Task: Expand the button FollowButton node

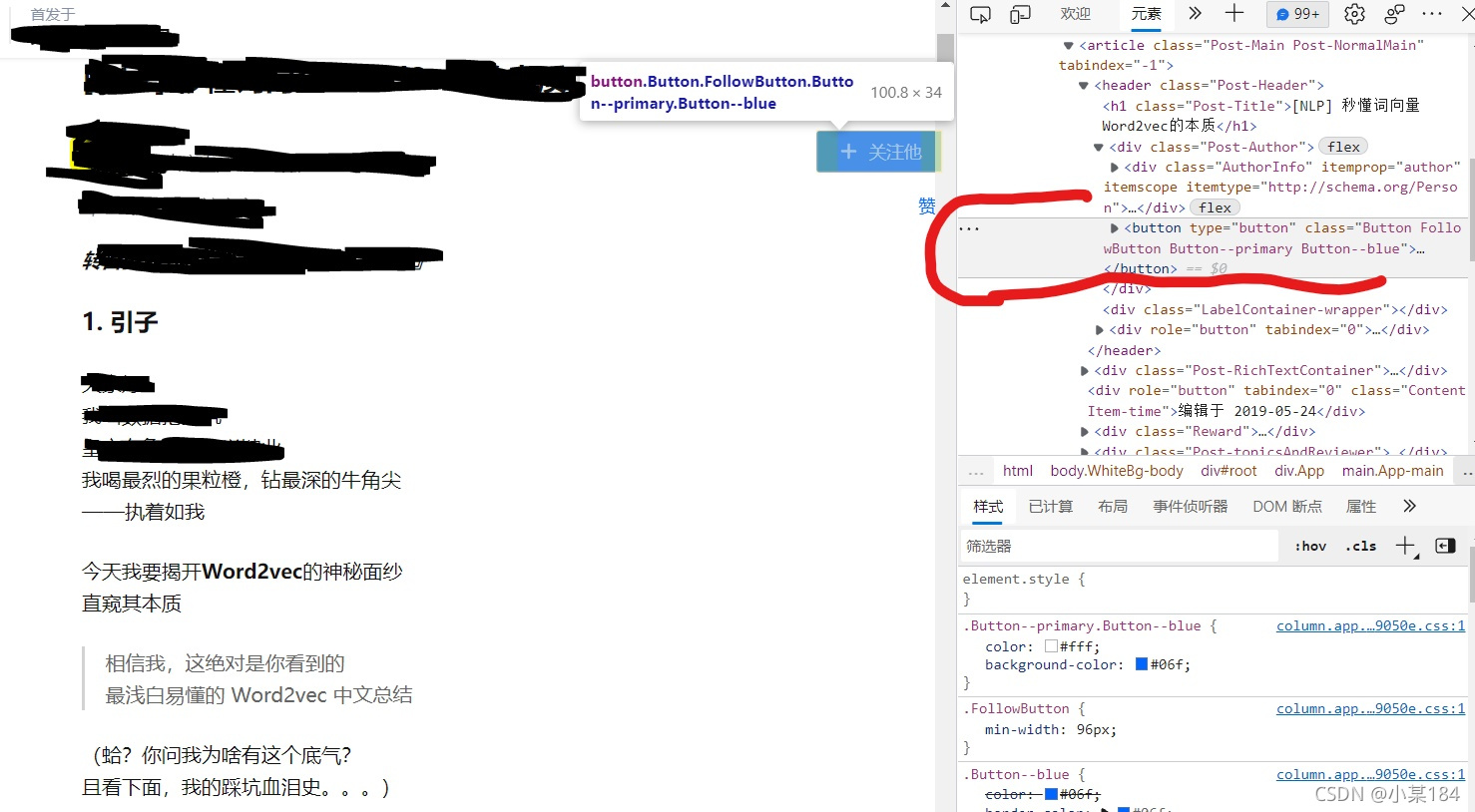Action: coord(1115,228)
